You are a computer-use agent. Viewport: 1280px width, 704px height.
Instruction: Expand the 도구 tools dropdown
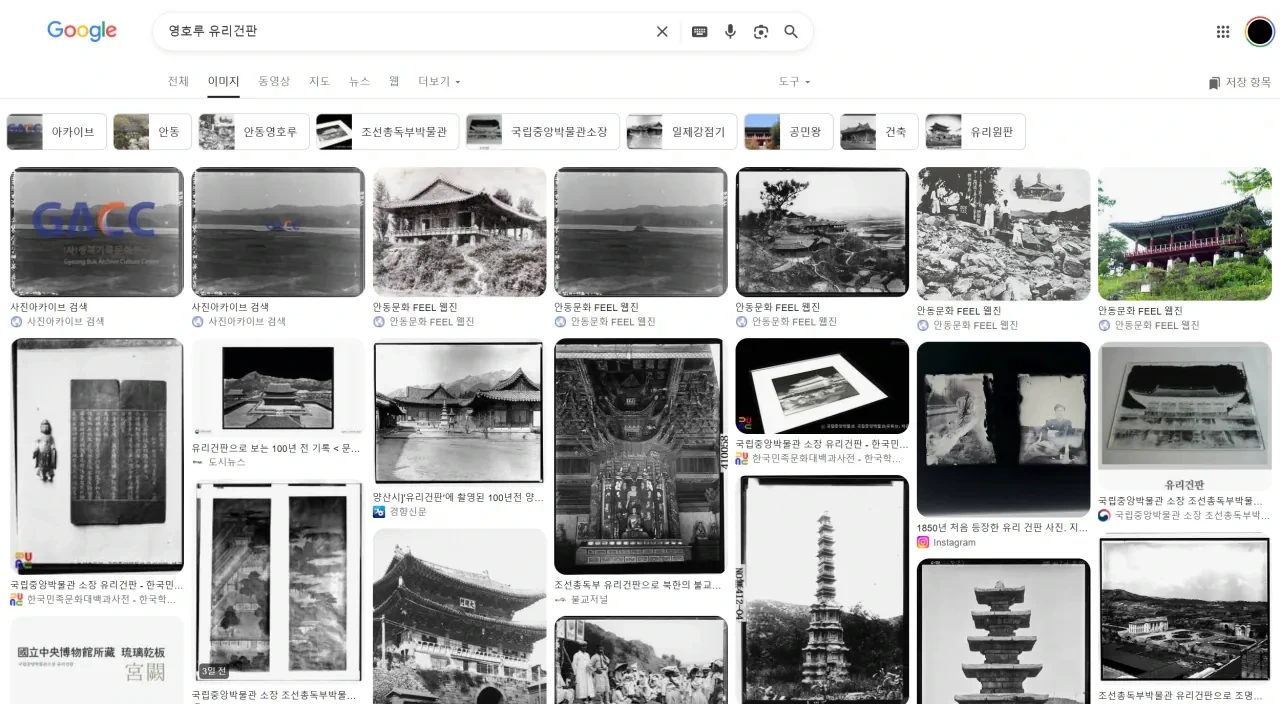click(x=794, y=81)
